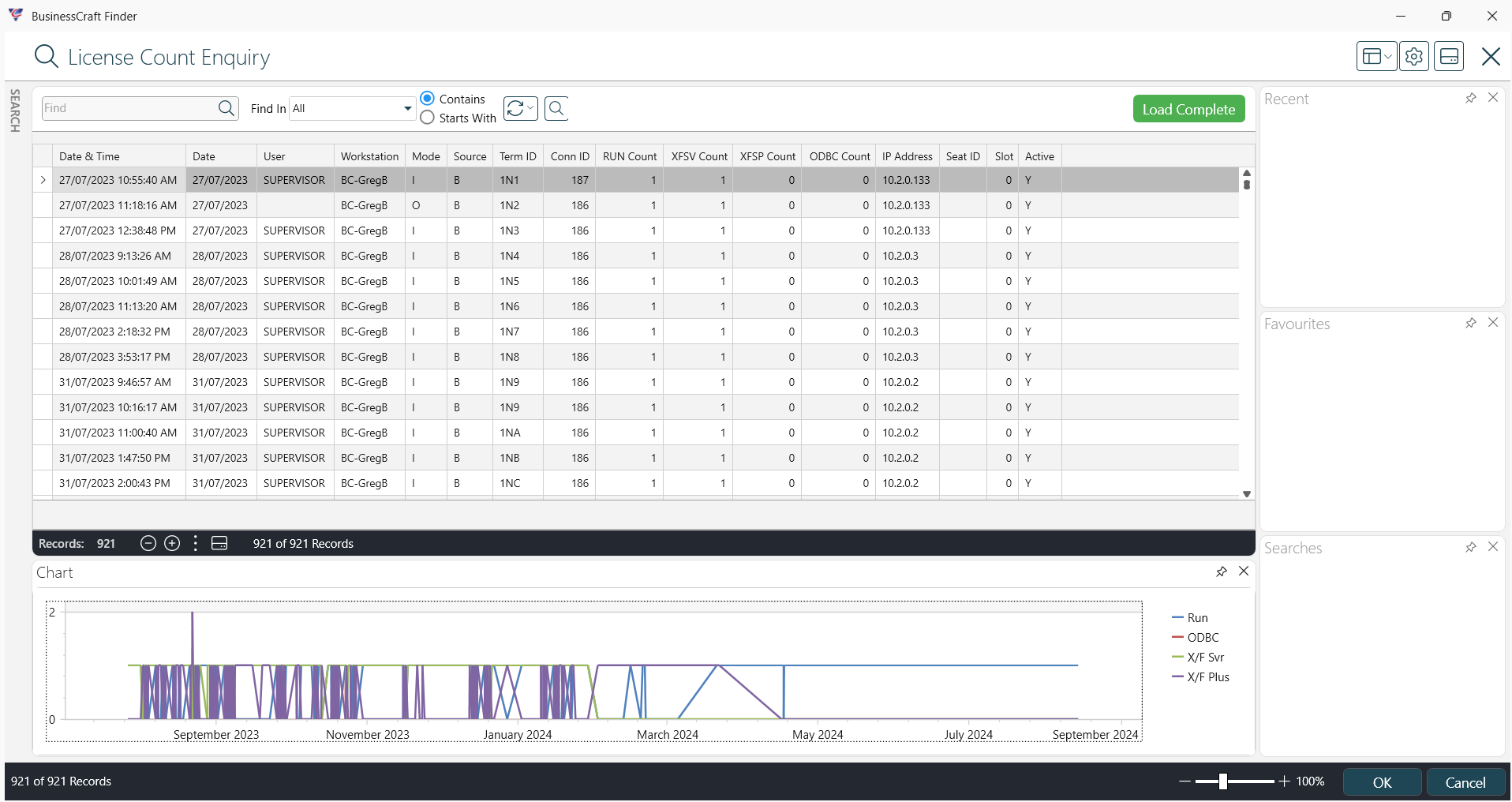The width and height of the screenshot is (1512, 802).
Task: Click the Cancel button
Action: click(x=1465, y=782)
